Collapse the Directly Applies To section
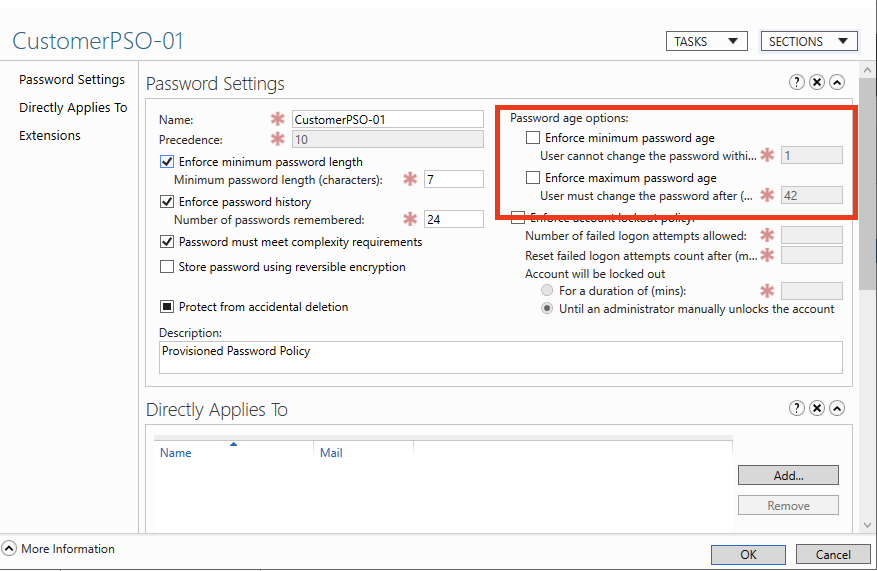The height and width of the screenshot is (571, 877). click(x=837, y=408)
